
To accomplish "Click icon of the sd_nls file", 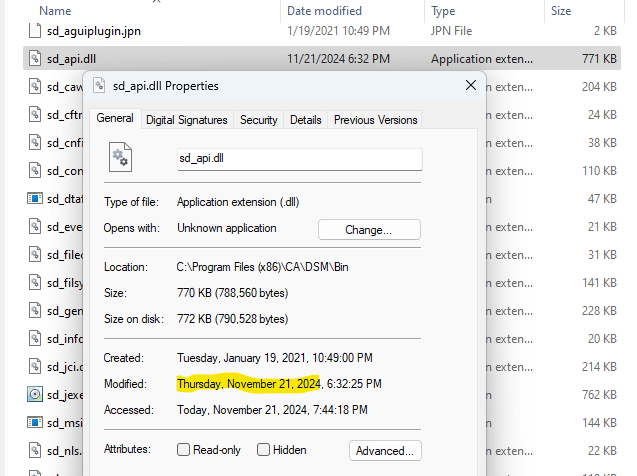I will [35, 450].
